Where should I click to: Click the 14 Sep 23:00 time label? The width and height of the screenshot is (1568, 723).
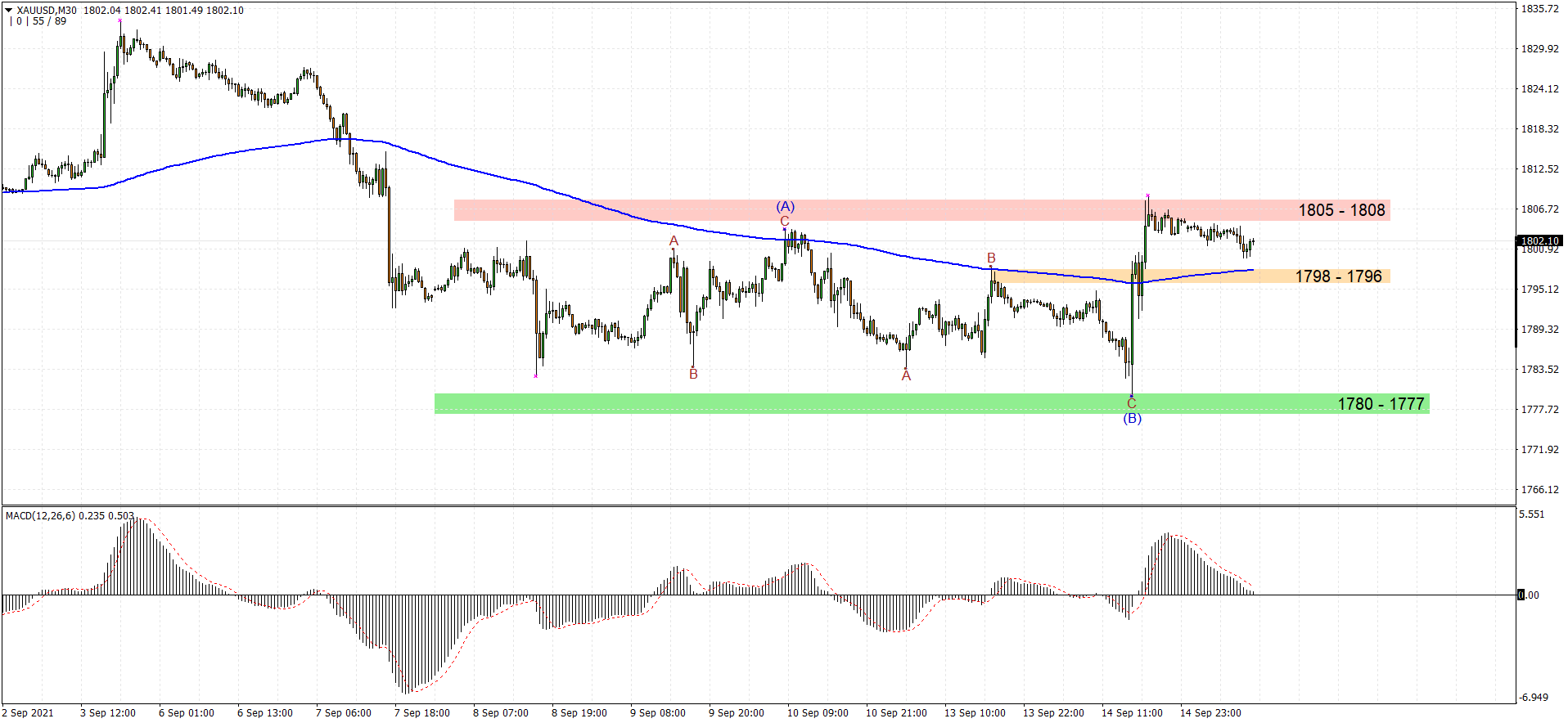click(x=1210, y=713)
